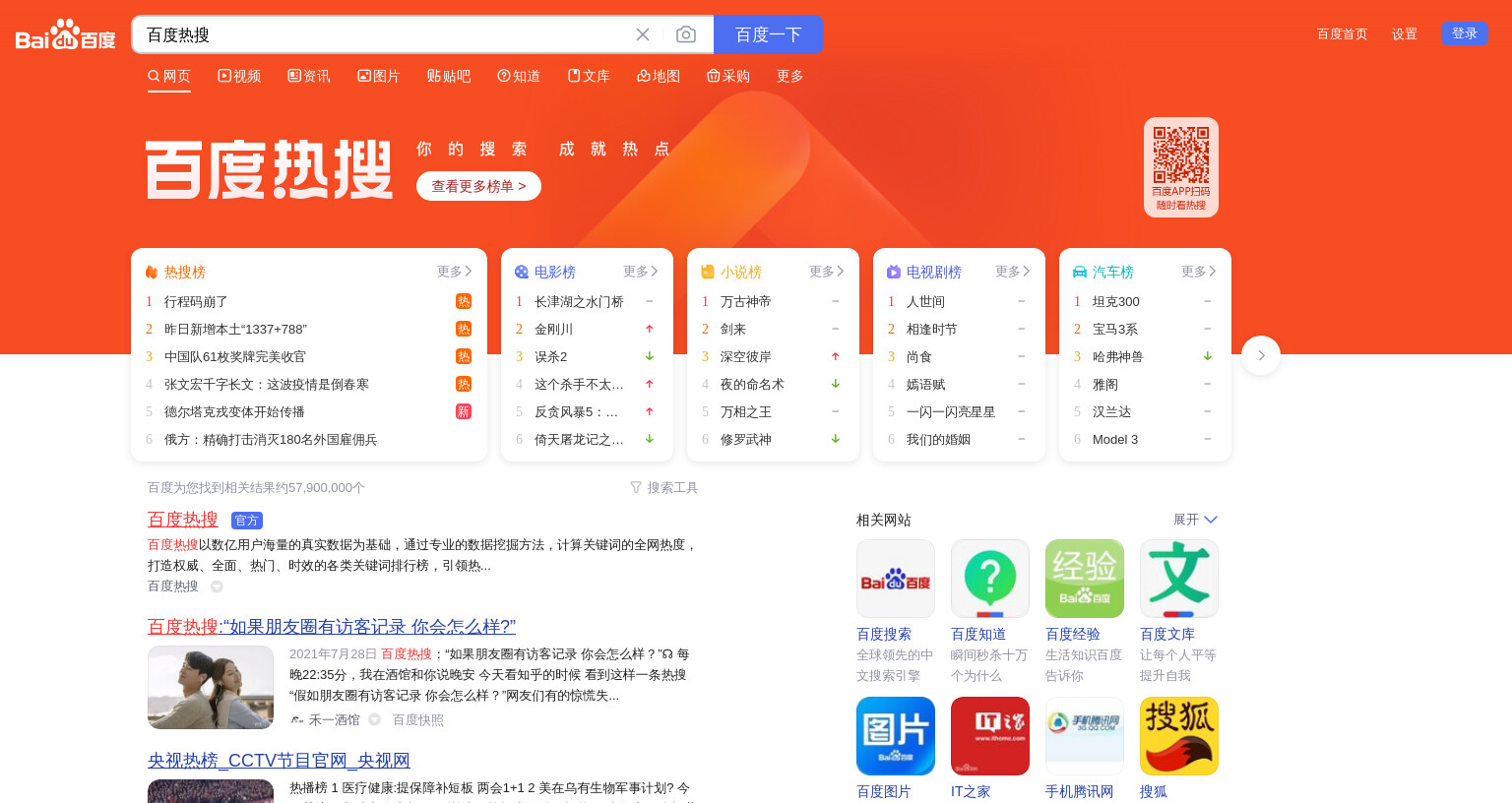Open movie entry 误杀2
The width and height of the screenshot is (1512, 803).
550,356
